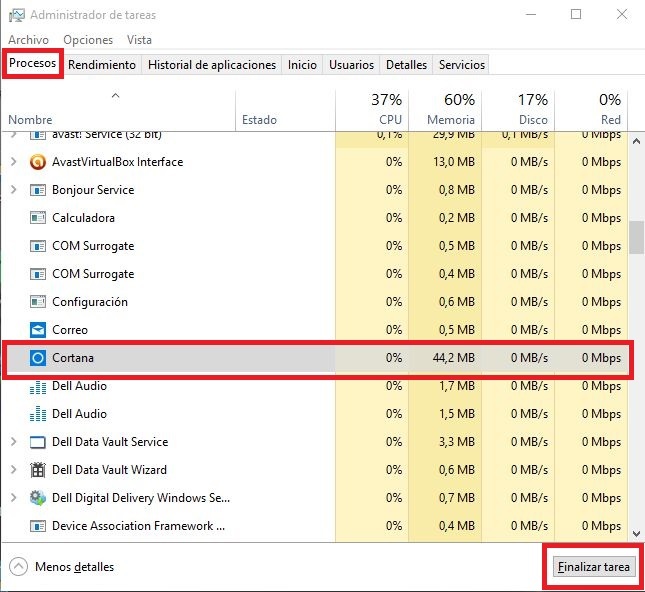Click the 0,8 MB memory value
The height and width of the screenshot is (592, 645).
457,190
